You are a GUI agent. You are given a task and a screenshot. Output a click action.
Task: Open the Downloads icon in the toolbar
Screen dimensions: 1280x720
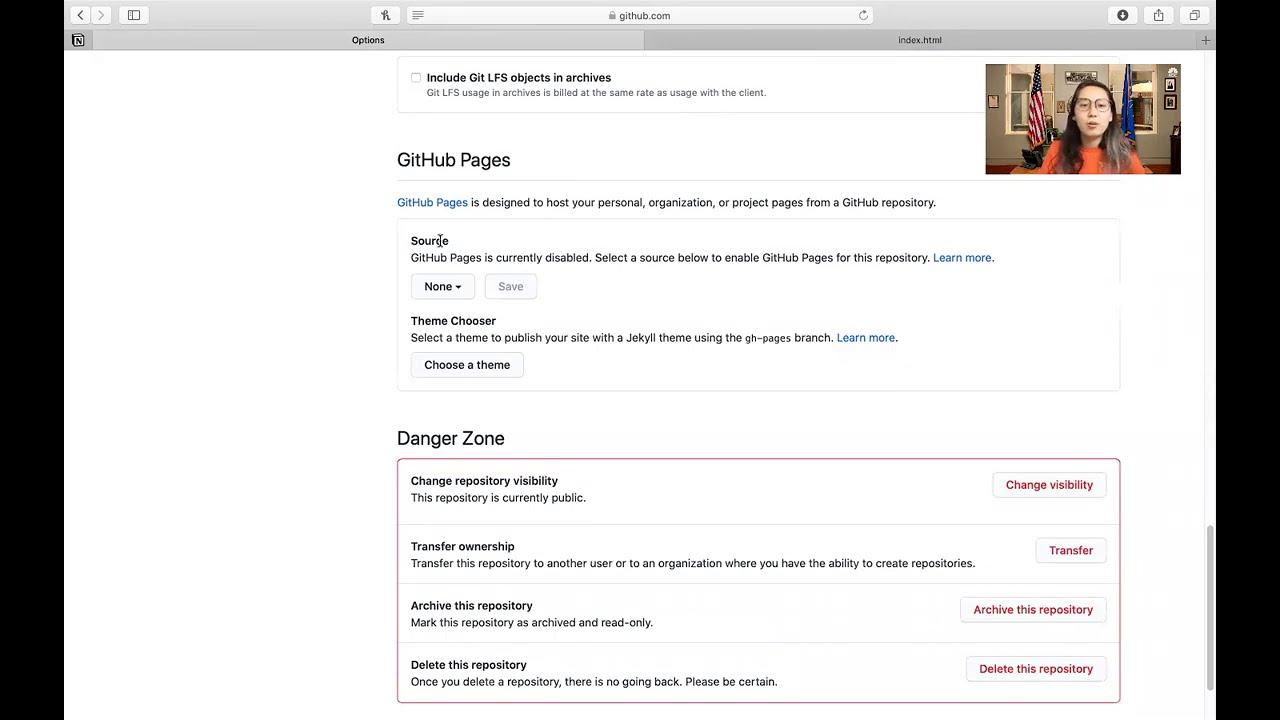(1122, 15)
